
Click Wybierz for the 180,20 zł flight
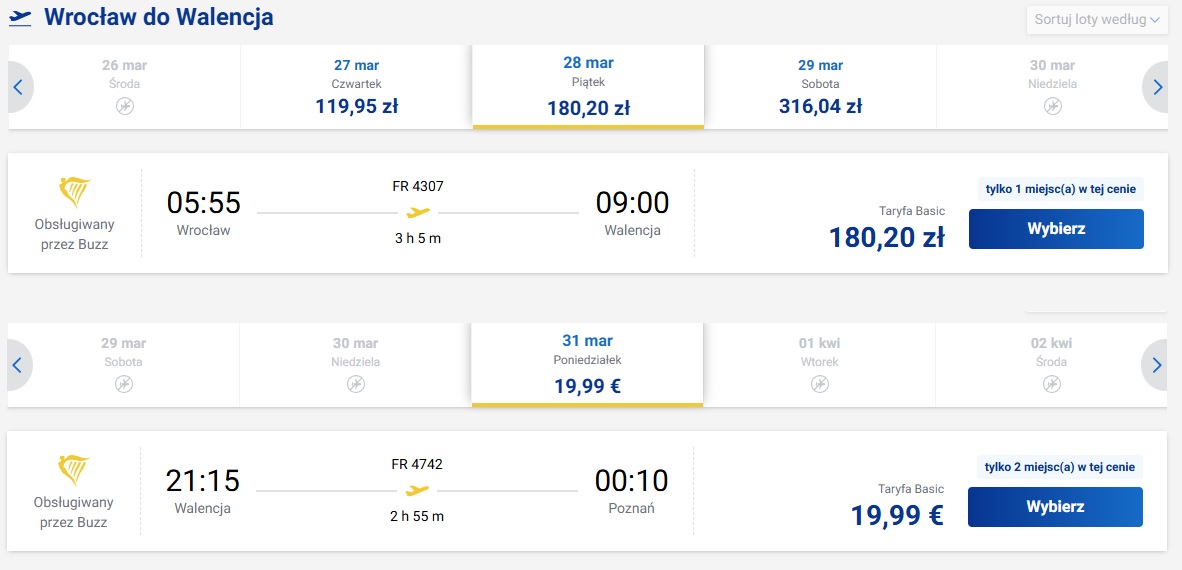tap(1056, 229)
